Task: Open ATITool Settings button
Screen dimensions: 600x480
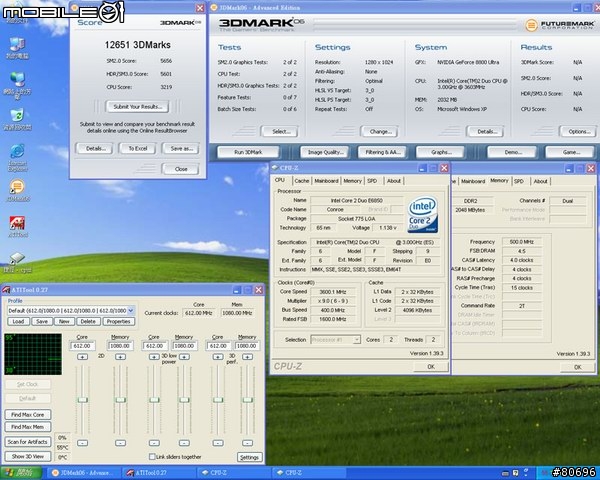Action: [x=249, y=457]
